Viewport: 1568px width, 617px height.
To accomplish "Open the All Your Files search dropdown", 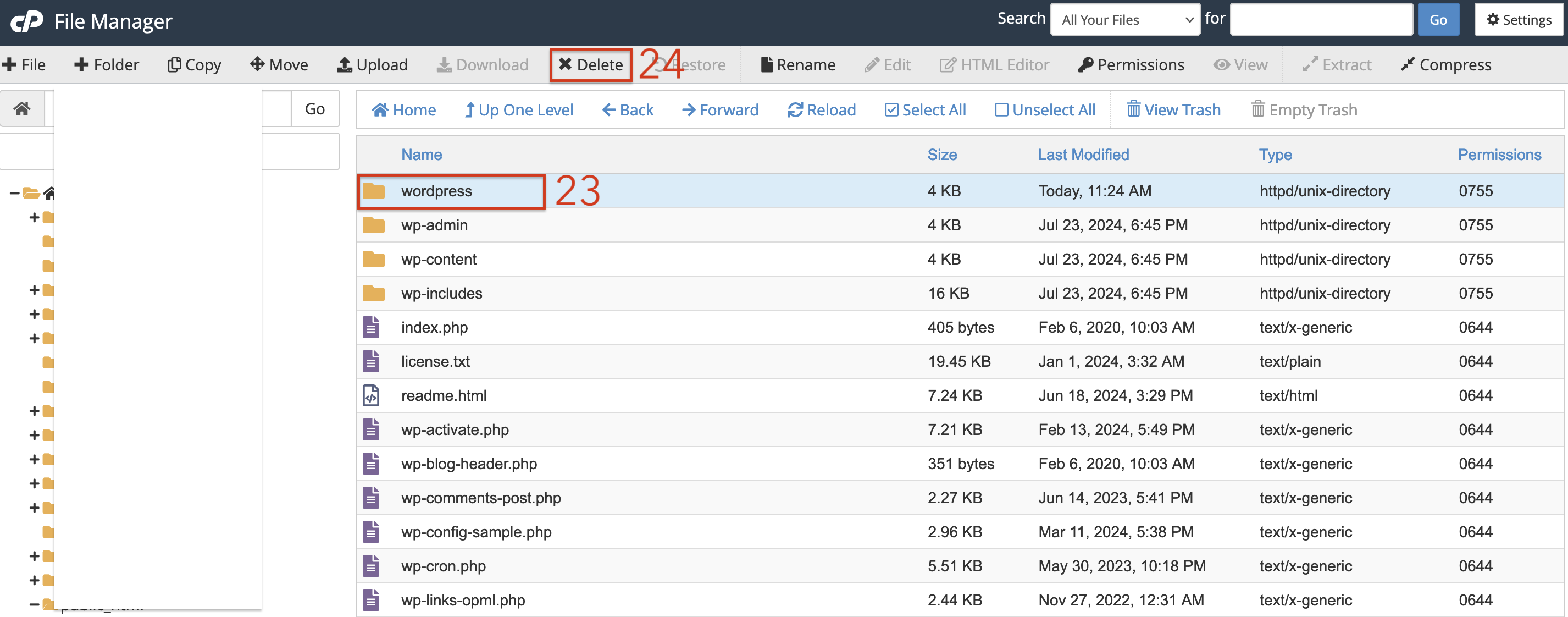I will coord(1125,20).
